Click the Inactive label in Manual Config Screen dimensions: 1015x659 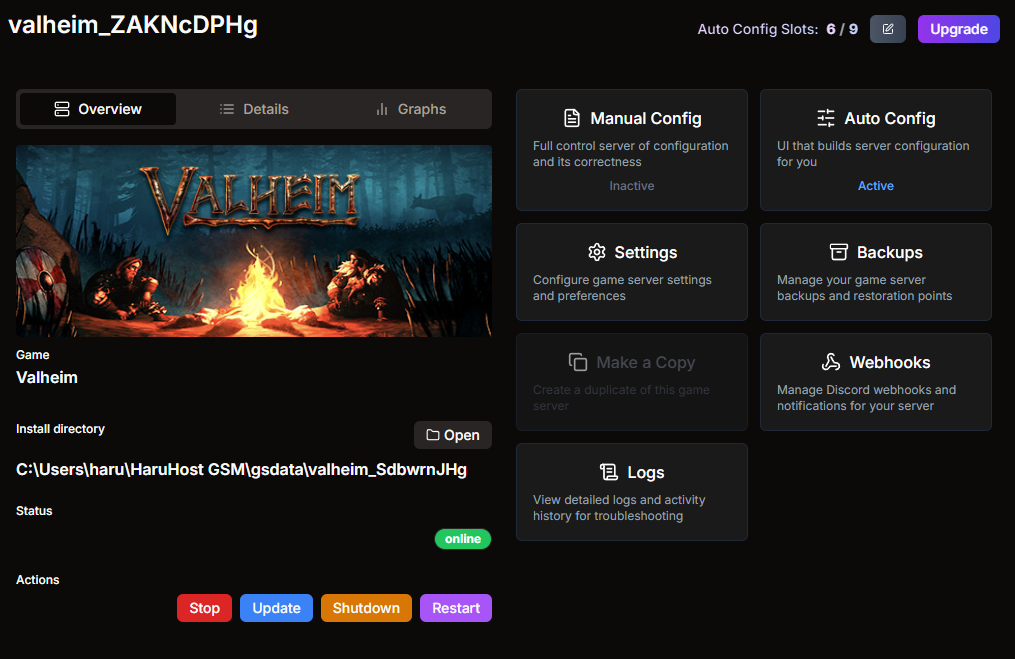pyautogui.click(x=632, y=186)
